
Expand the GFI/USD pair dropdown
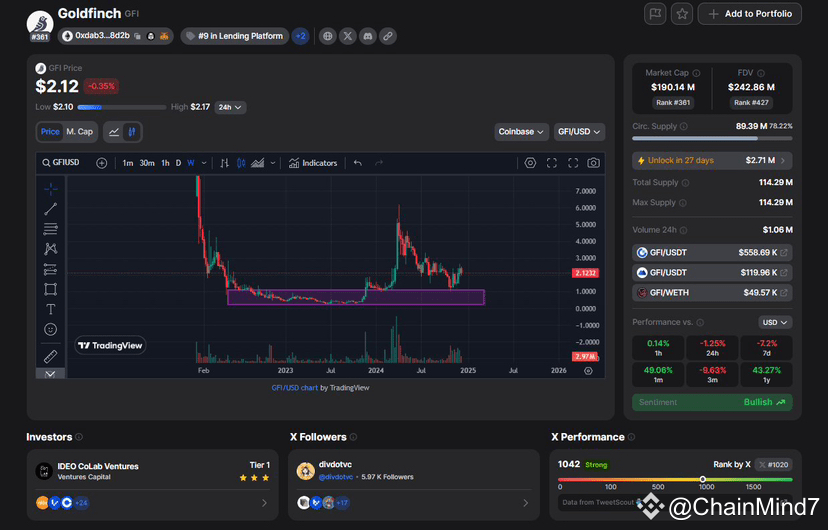(581, 132)
